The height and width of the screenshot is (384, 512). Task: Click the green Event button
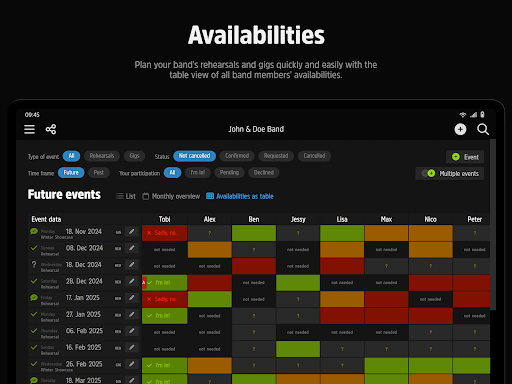465,157
